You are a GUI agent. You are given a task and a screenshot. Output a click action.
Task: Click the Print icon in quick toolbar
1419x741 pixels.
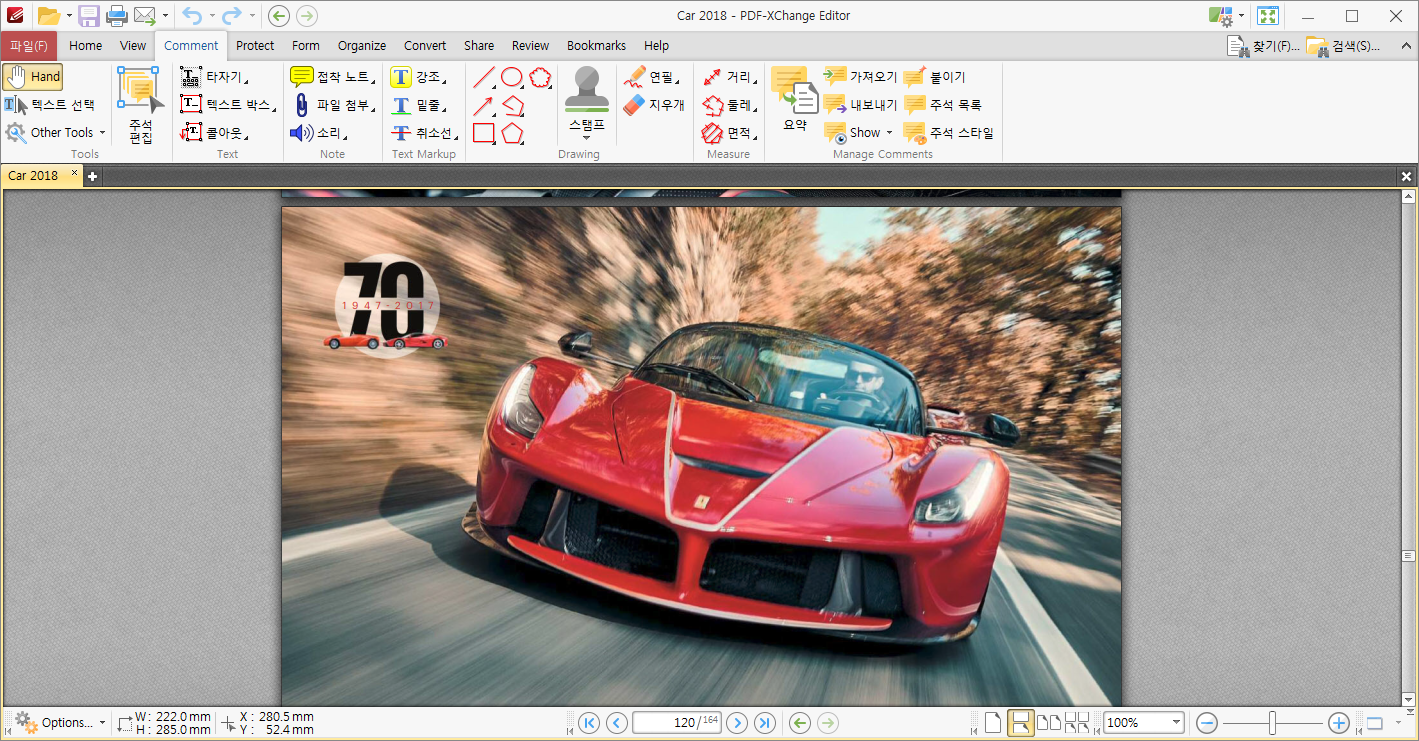pyautogui.click(x=116, y=15)
